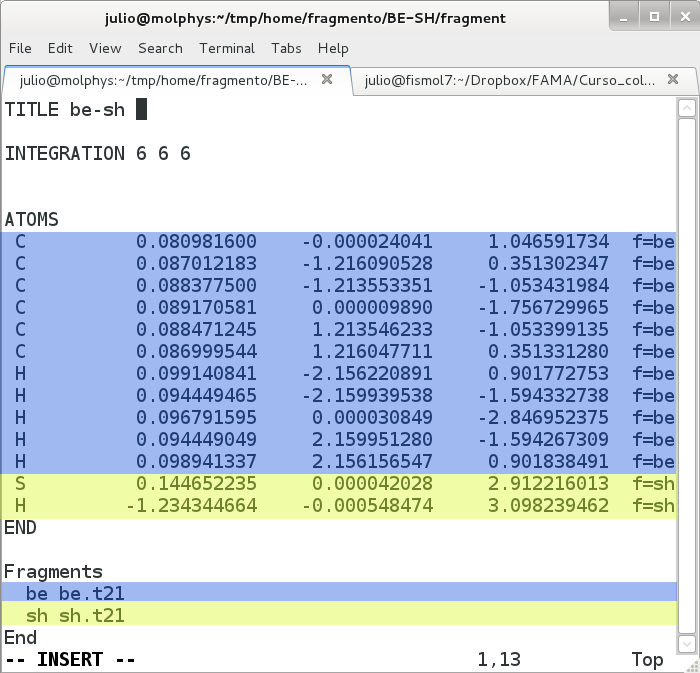
Task: Click the scrollbar down arrow
Action: 688,640
